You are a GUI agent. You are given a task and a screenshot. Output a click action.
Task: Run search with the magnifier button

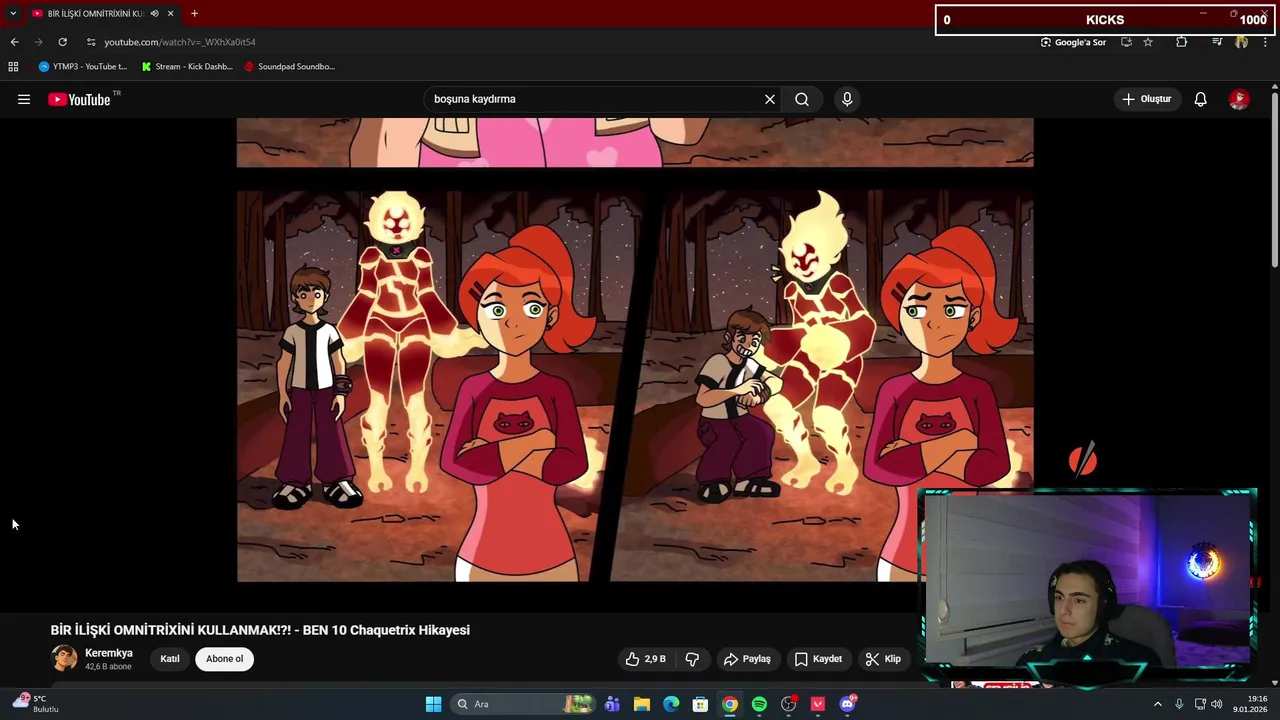tap(802, 99)
